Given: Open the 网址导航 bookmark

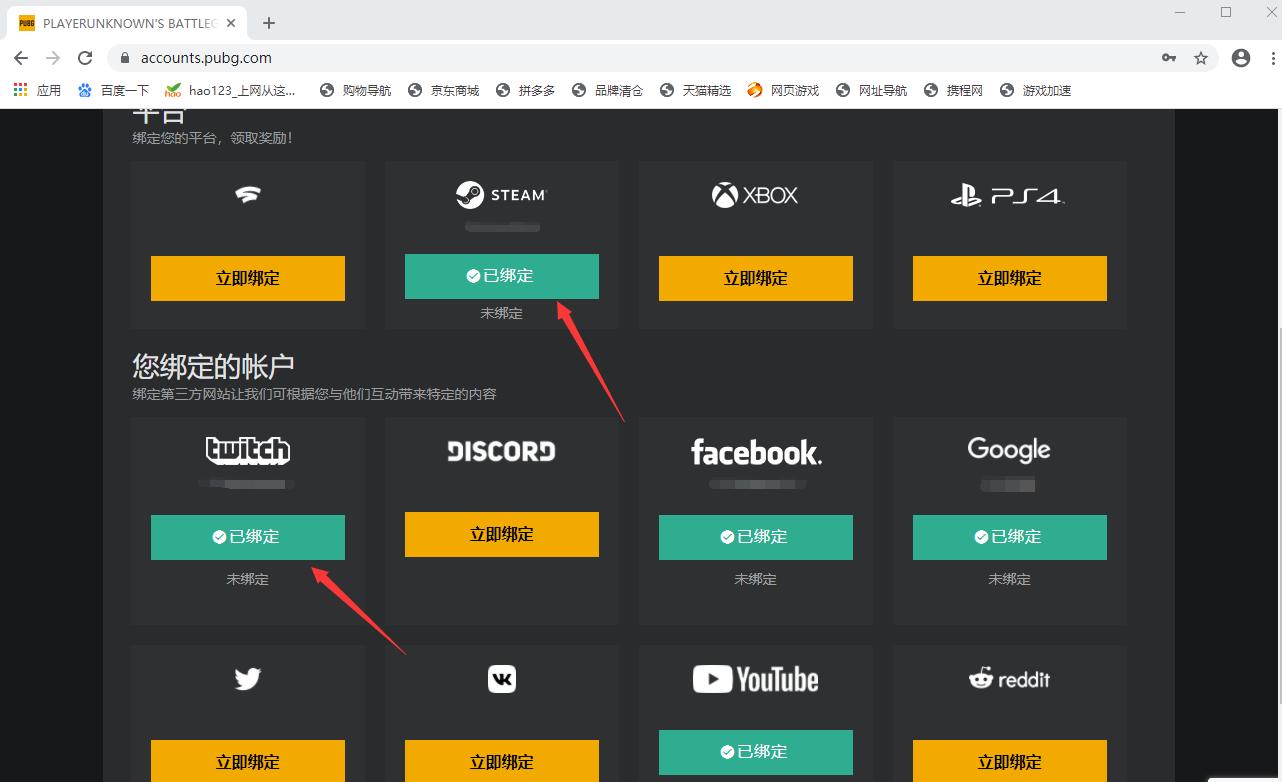Looking at the screenshot, I should pyautogui.click(x=871, y=90).
